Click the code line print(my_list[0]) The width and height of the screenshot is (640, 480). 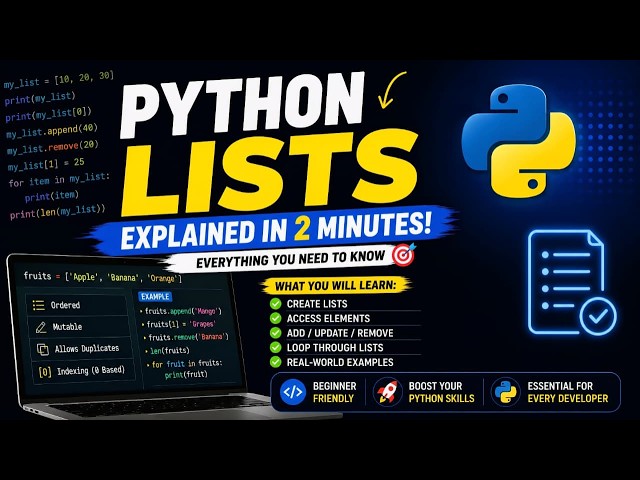(48, 114)
